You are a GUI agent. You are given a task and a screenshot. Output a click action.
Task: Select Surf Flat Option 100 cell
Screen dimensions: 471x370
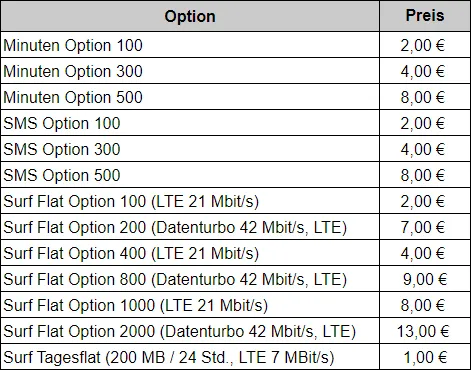tap(190, 201)
